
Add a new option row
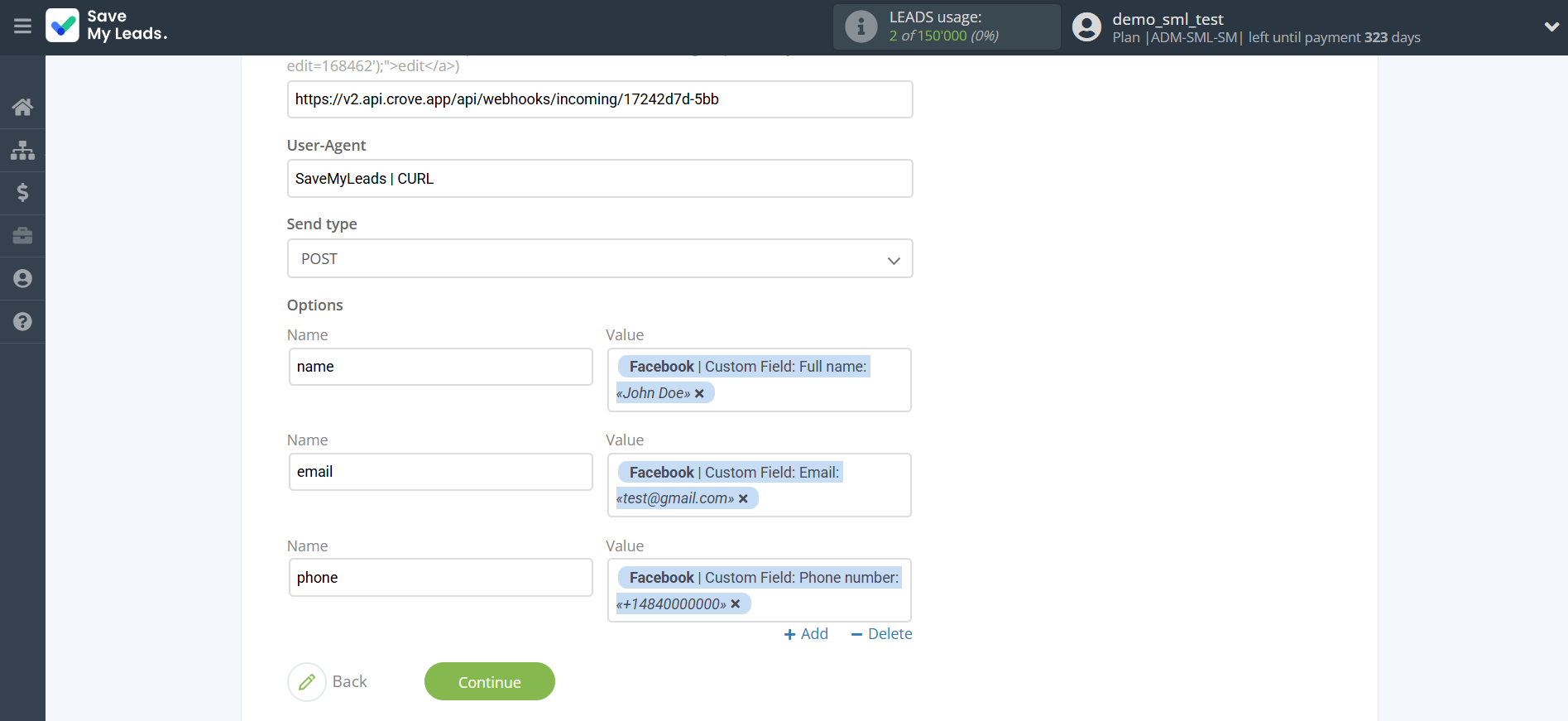click(x=806, y=634)
